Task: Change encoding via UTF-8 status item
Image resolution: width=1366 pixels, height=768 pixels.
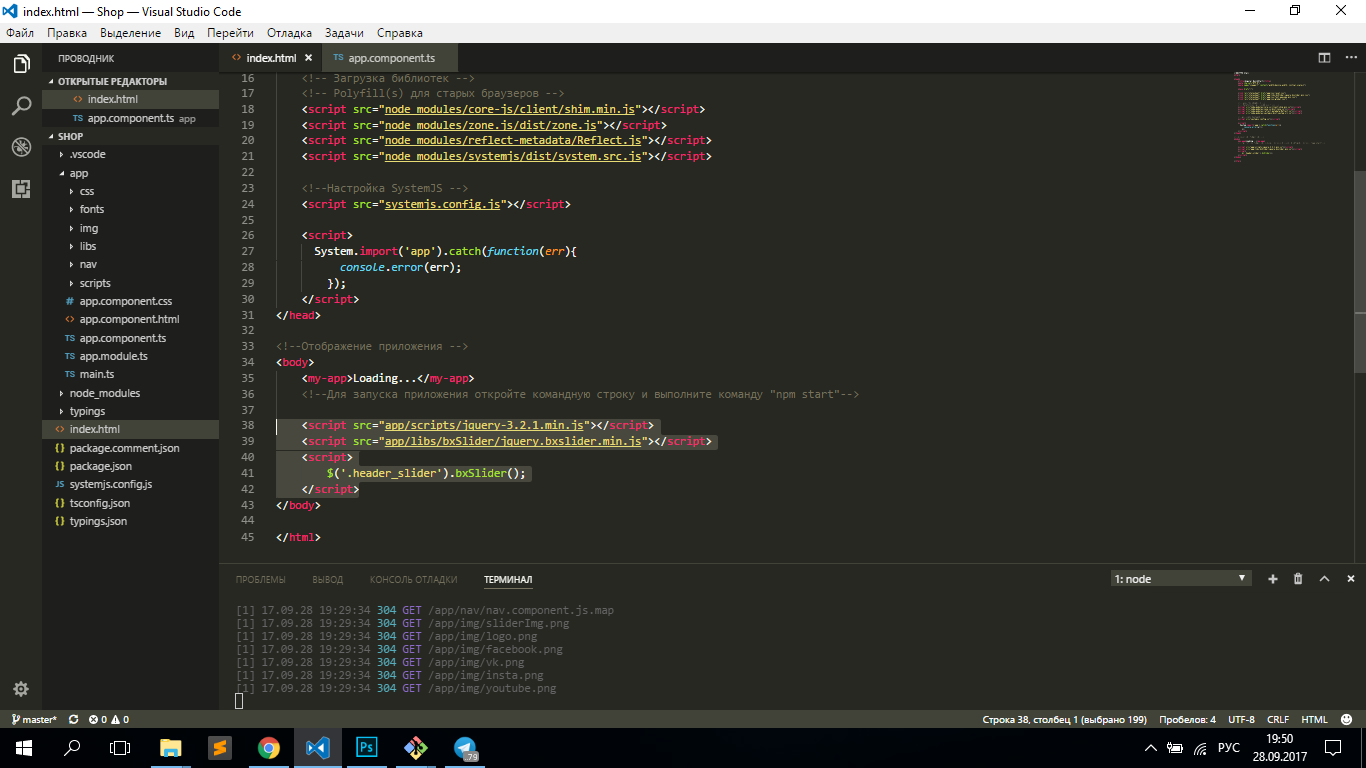Action: tap(1241, 719)
